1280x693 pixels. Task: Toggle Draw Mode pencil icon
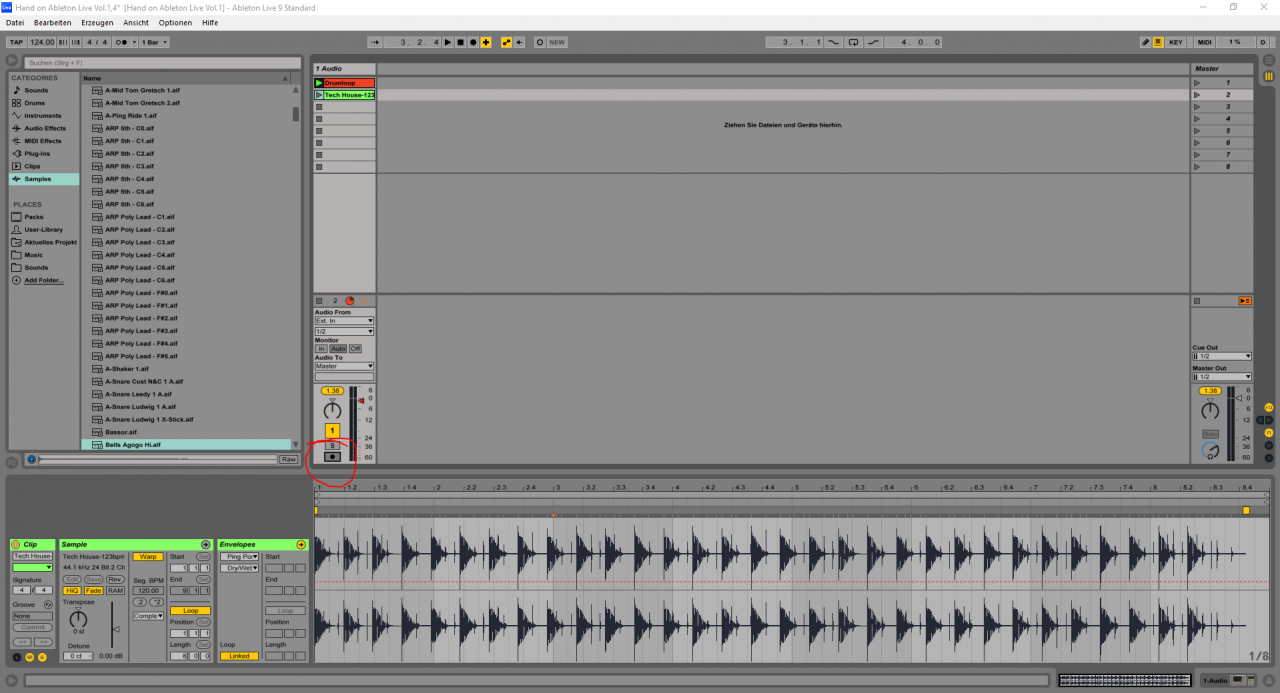(x=1146, y=42)
